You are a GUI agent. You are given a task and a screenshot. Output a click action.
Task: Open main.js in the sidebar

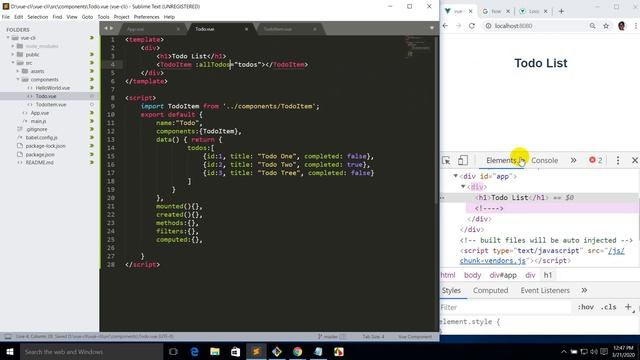pos(38,121)
